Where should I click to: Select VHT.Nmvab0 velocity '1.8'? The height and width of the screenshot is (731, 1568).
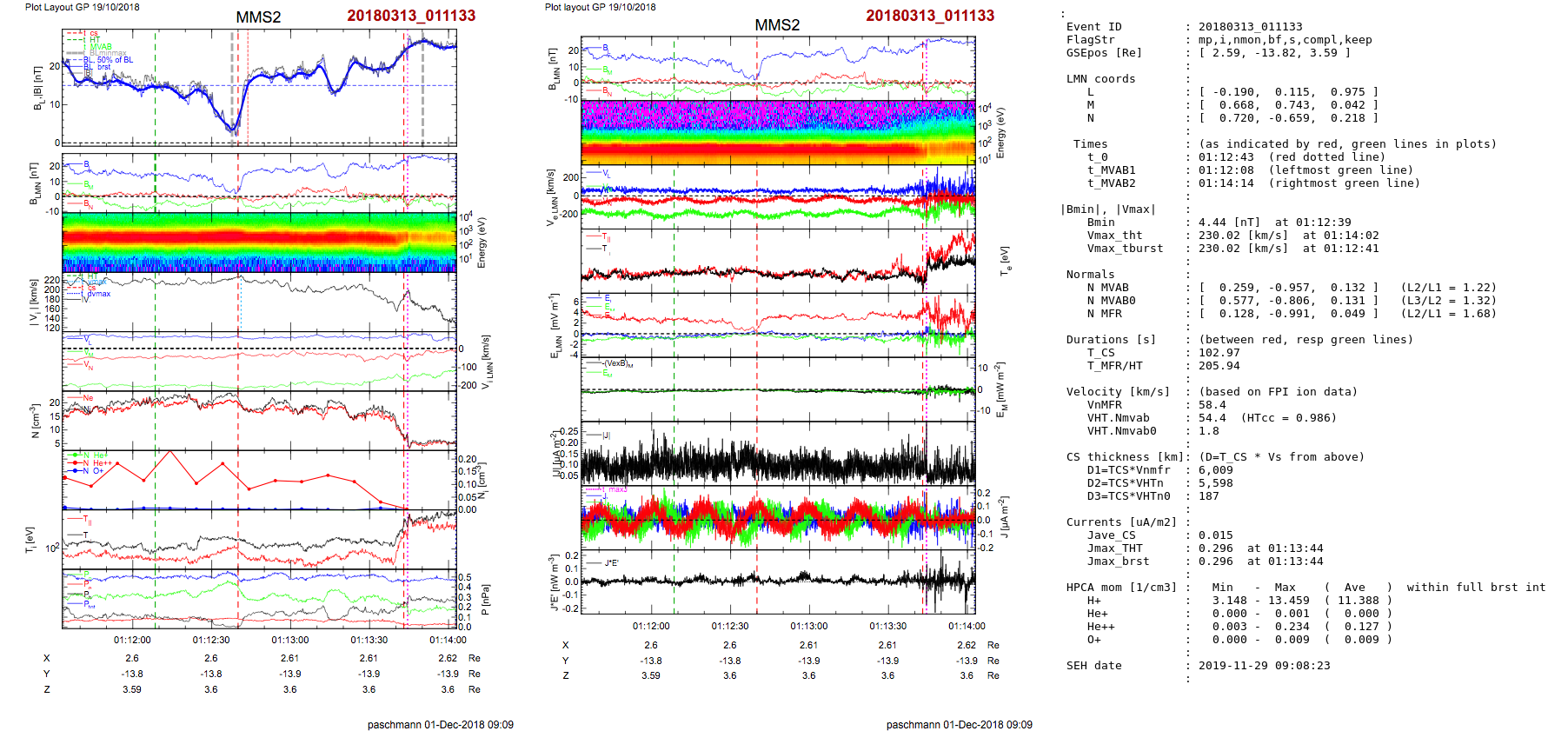(x=1209, y=431)
